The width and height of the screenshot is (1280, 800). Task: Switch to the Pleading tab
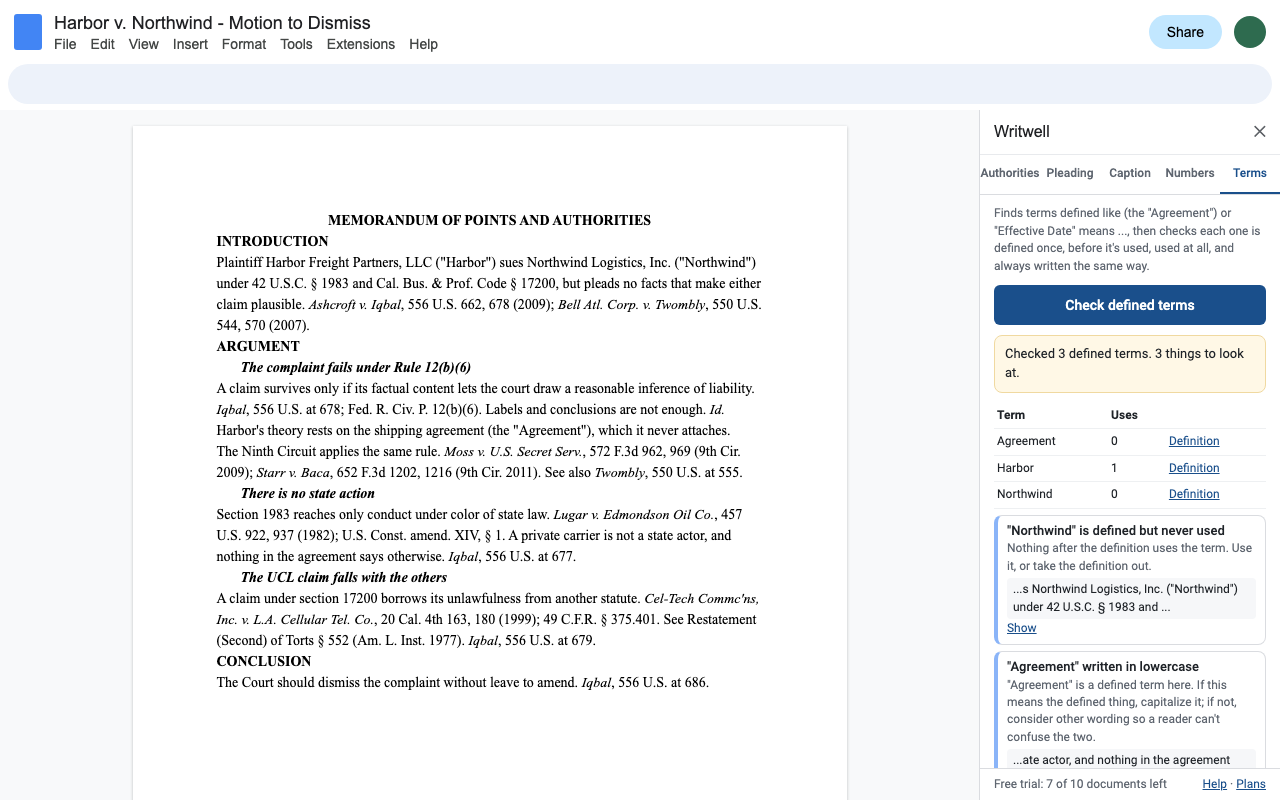1070,173
